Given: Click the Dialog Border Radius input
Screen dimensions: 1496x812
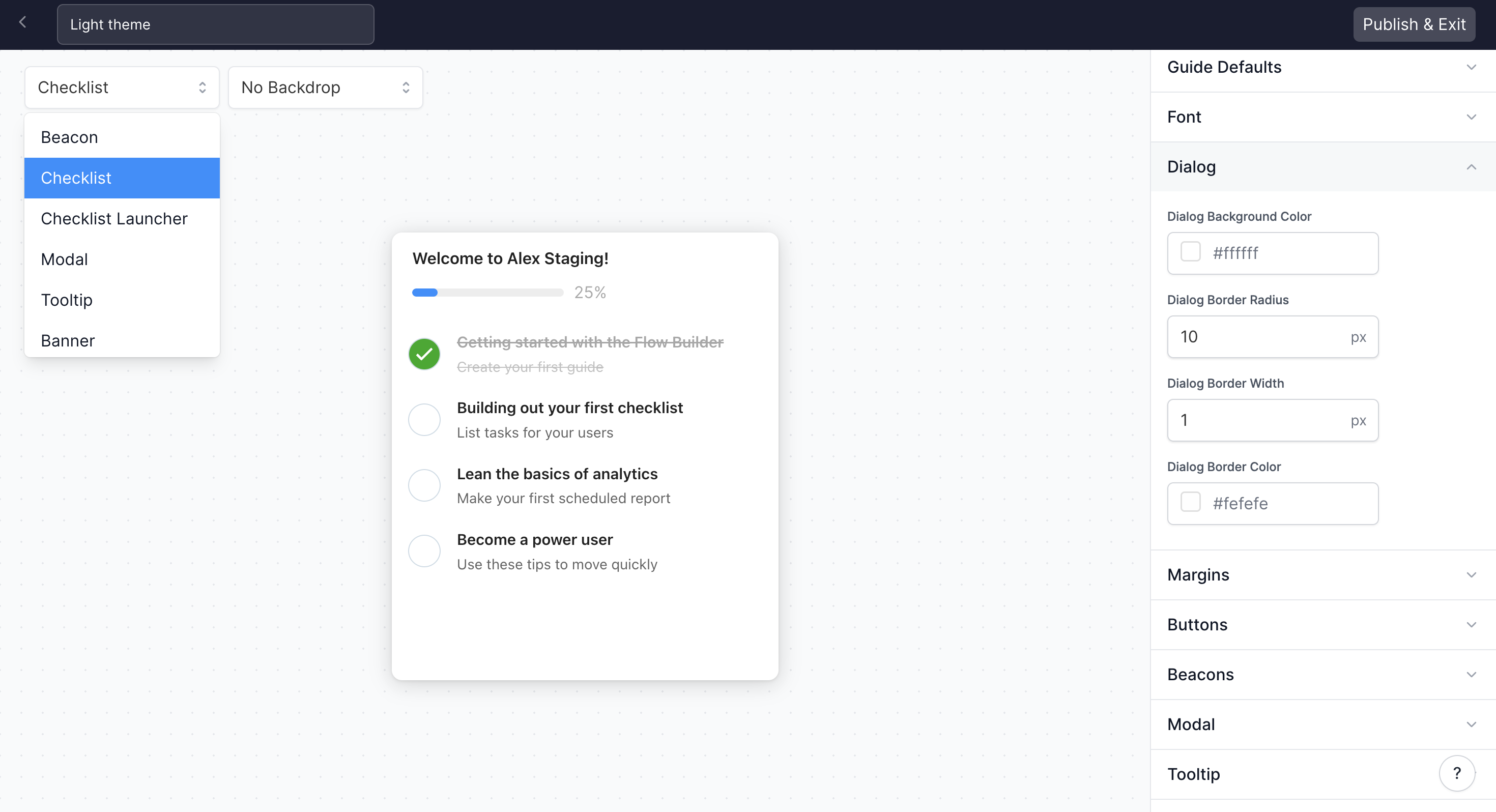Looking at the screenshot, I should click(x=1273, y=337).
